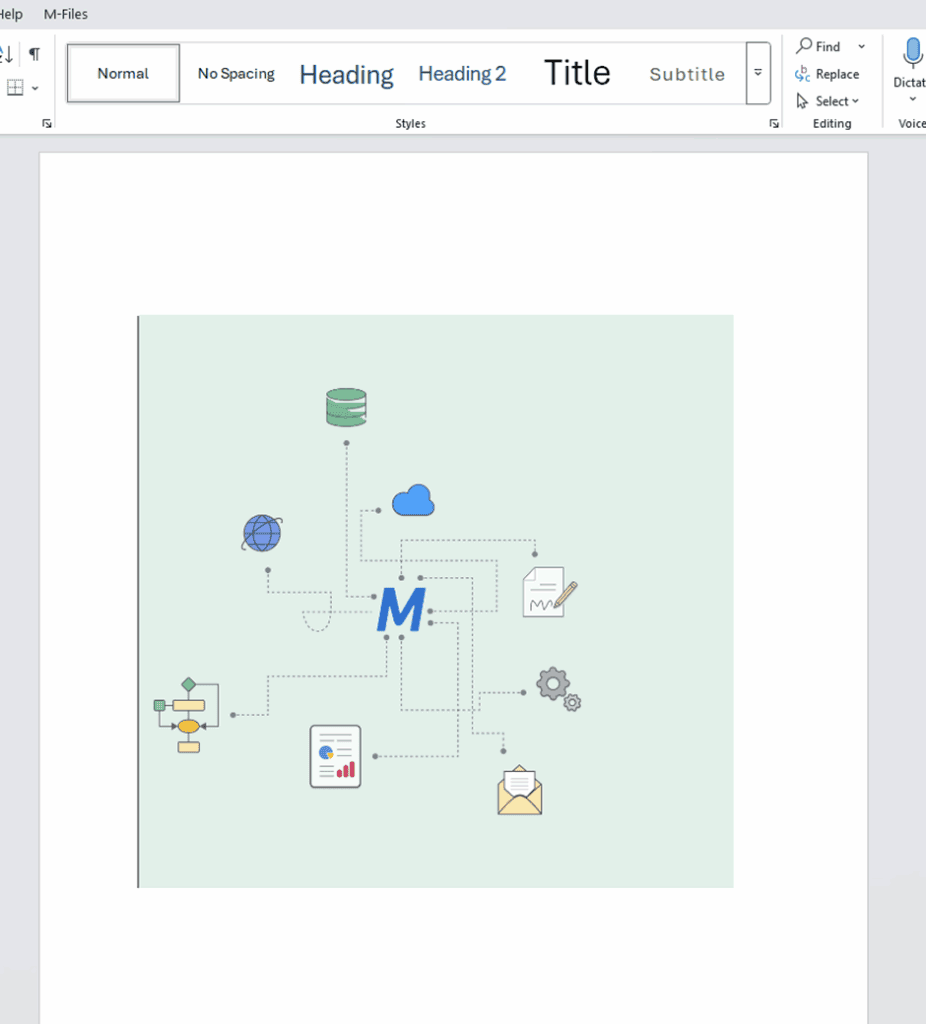926x1024 pixels.
Task: Open the Borders dropdown arrow
Action: coord(36,88)
